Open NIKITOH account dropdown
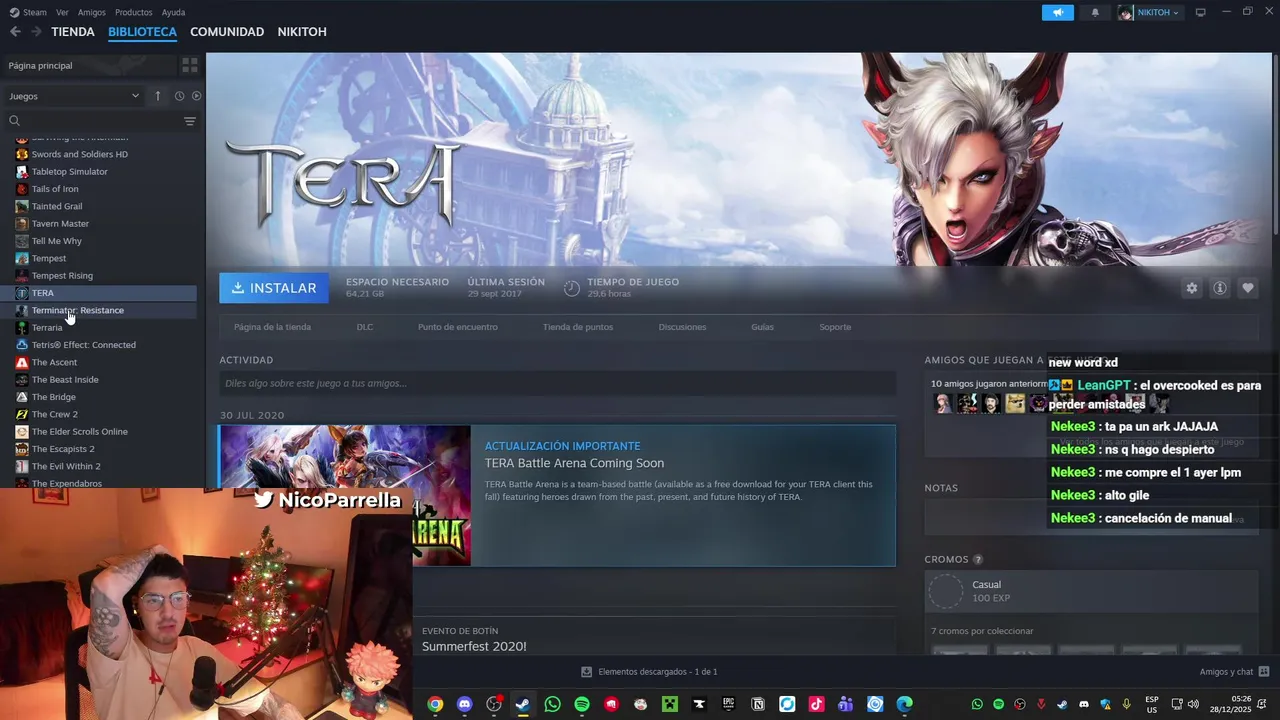The width and height of the screenshot is (1280, 720). (x=1149, y=12)
